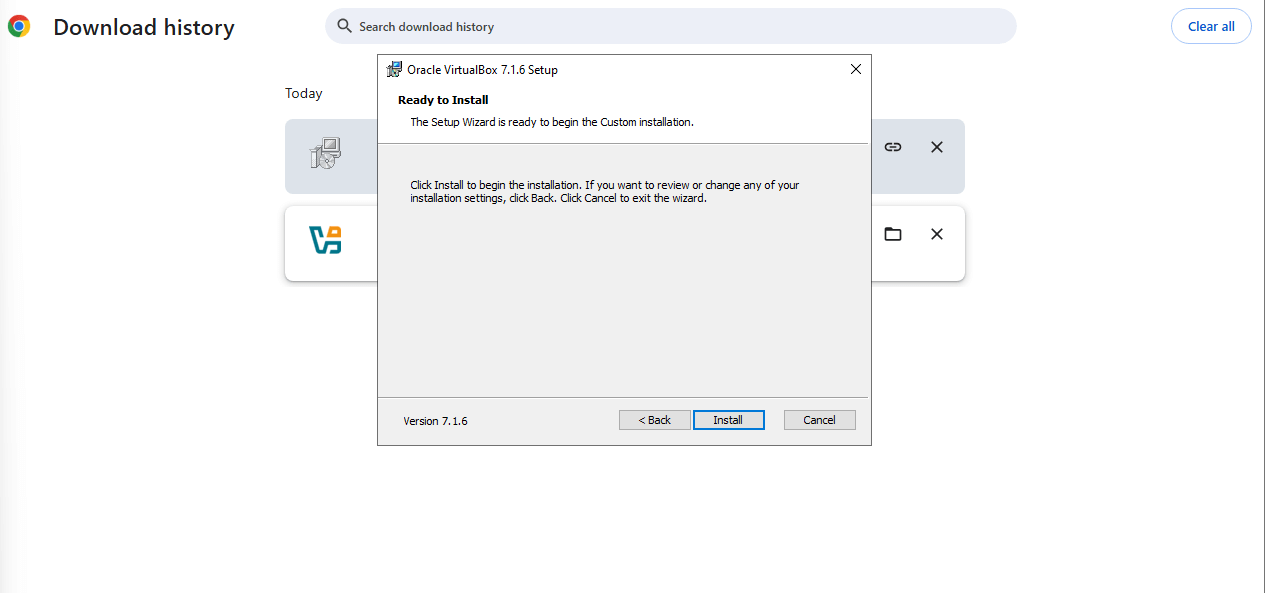This screenshot has height=593, width=1265.
Task: Clear all download history entries
Action: 1211,27
